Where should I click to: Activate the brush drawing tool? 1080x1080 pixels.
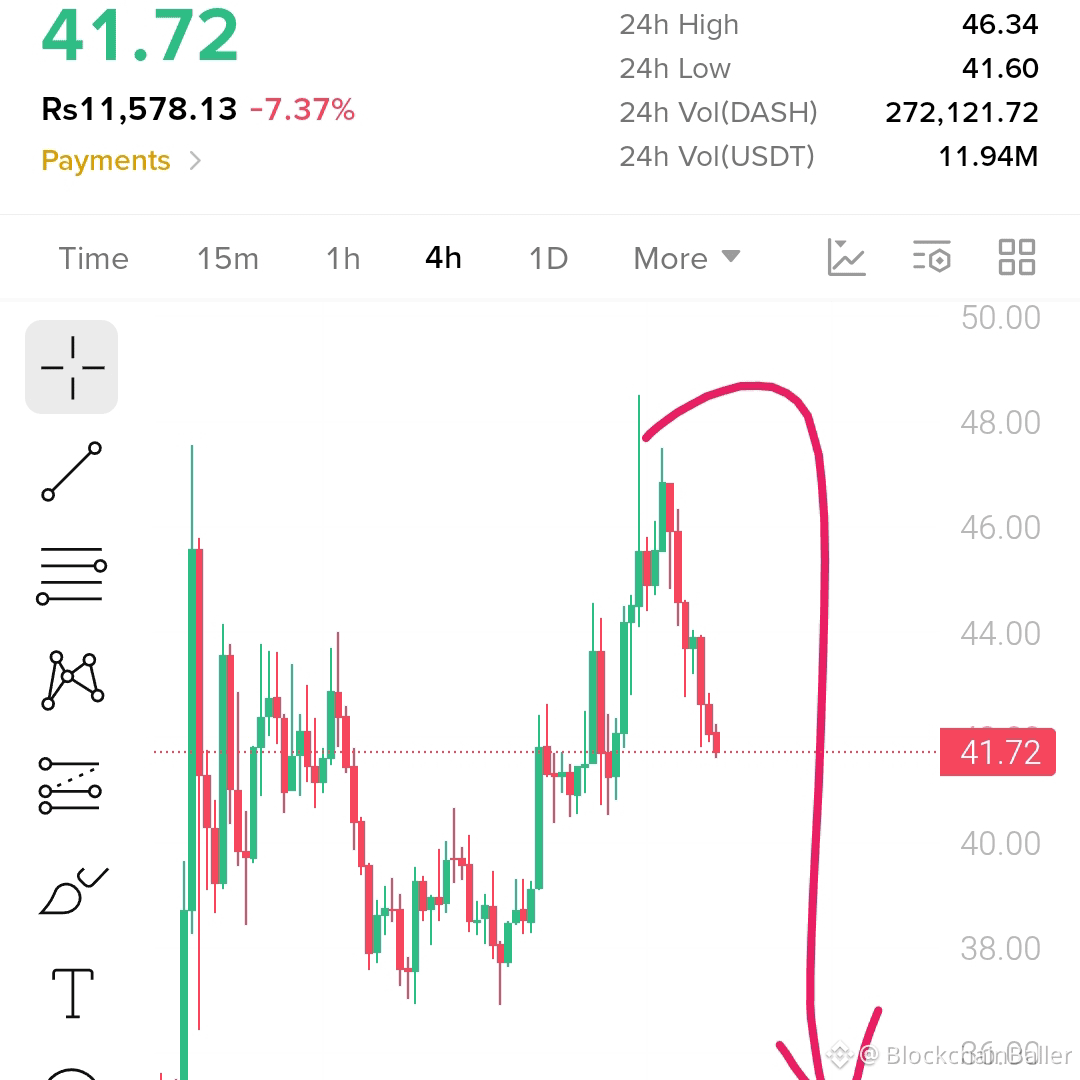point(73,891)
